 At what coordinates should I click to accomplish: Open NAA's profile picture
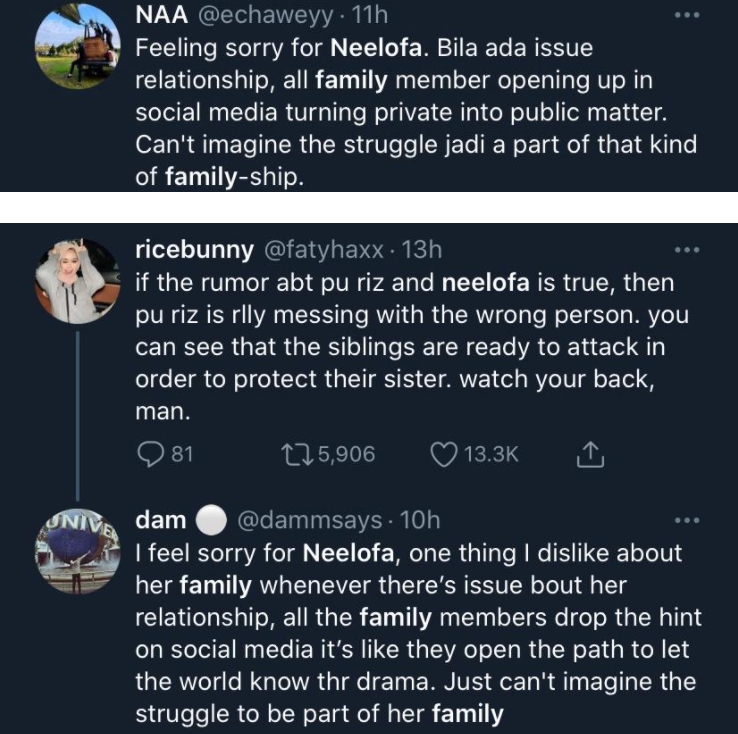pos(77,46)
